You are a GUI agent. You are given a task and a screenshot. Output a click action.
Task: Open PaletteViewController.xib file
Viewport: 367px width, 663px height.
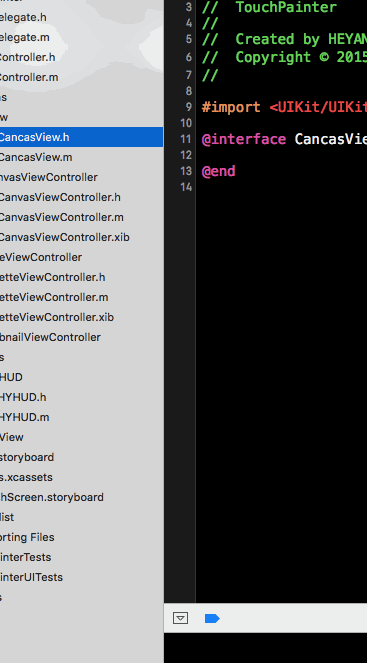tap(57, 317)
